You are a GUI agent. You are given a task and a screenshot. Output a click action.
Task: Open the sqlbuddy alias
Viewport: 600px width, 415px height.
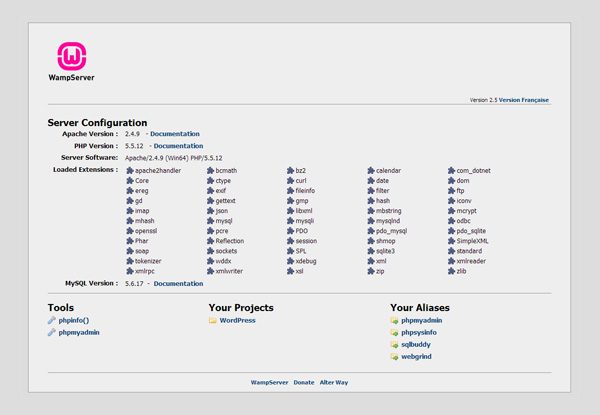pos(416,345)
